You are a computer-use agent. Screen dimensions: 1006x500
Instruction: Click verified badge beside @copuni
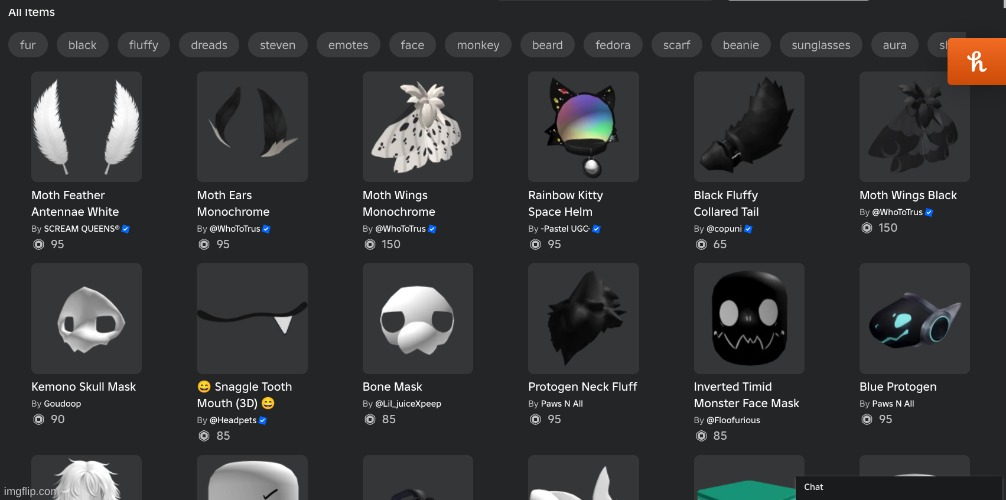(748, 228)
